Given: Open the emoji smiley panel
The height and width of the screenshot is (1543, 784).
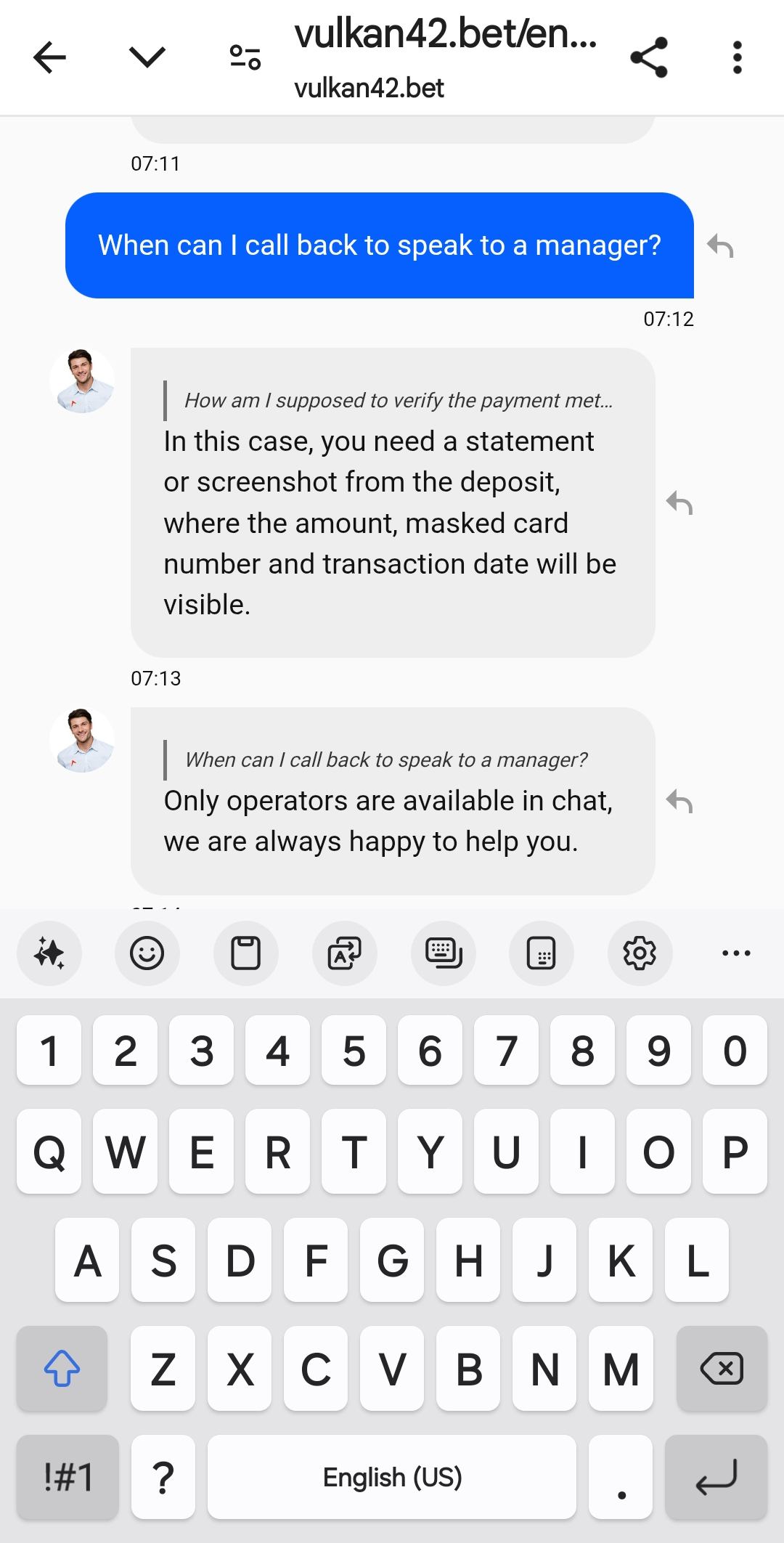Looking at the screenshot, I should 147,953.
